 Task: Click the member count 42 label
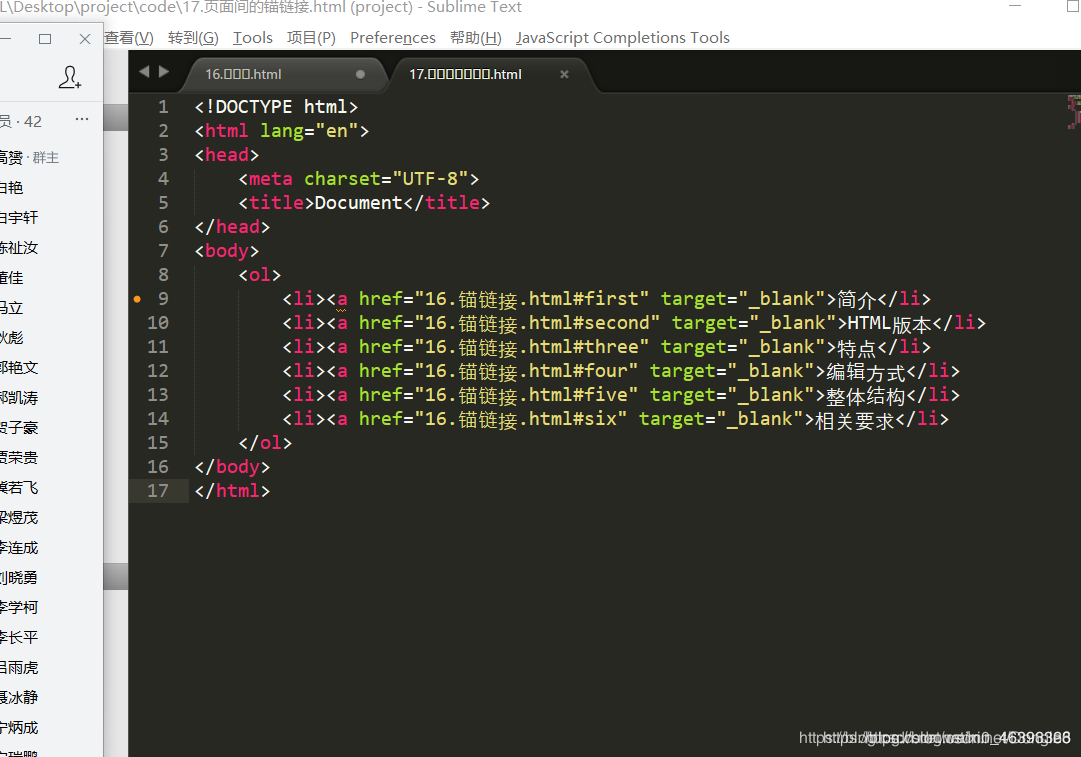pos(21,122)
